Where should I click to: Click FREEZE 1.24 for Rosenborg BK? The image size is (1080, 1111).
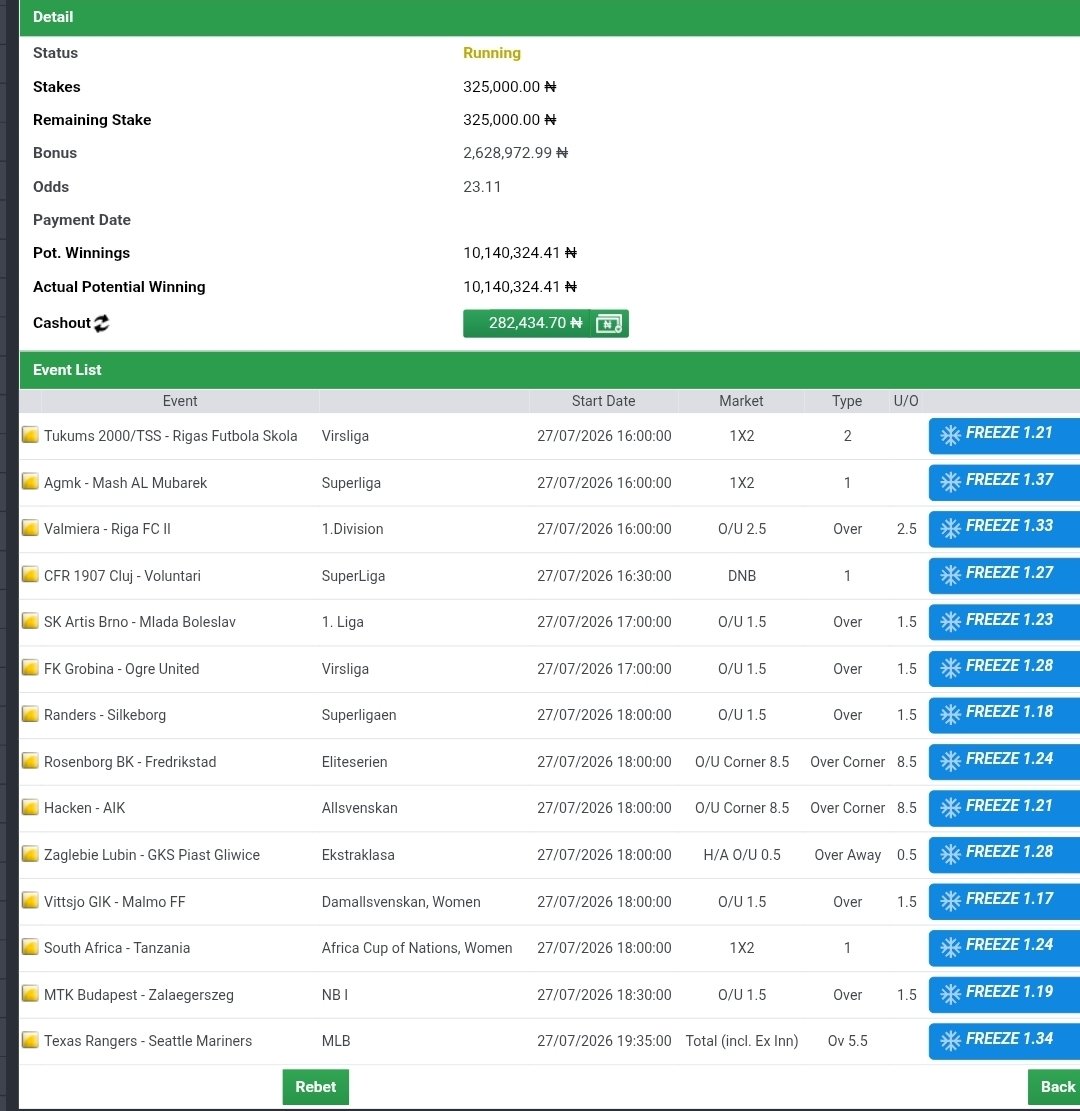click(x=1004, y=761)
